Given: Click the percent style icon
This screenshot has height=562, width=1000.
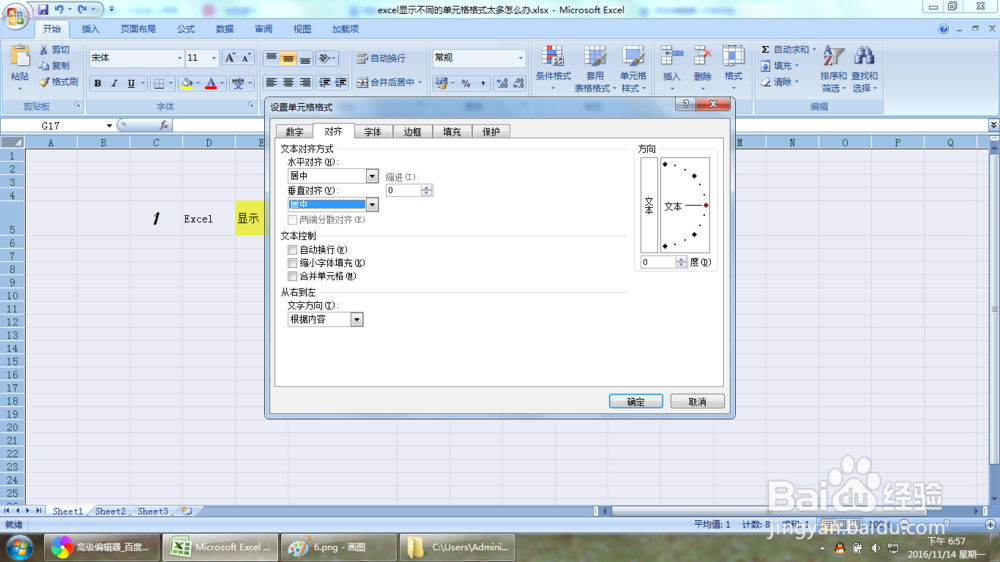Looking at the screenshot, I should [466, 83].
